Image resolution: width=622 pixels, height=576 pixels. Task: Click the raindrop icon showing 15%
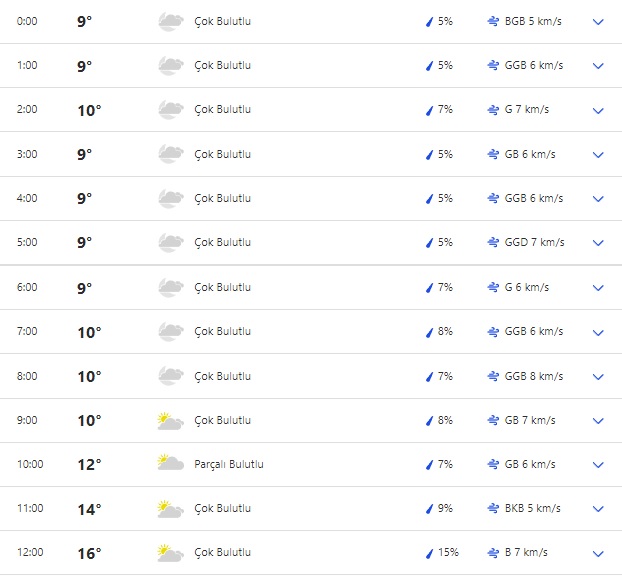pyautogui.click(x=429, y=553)
